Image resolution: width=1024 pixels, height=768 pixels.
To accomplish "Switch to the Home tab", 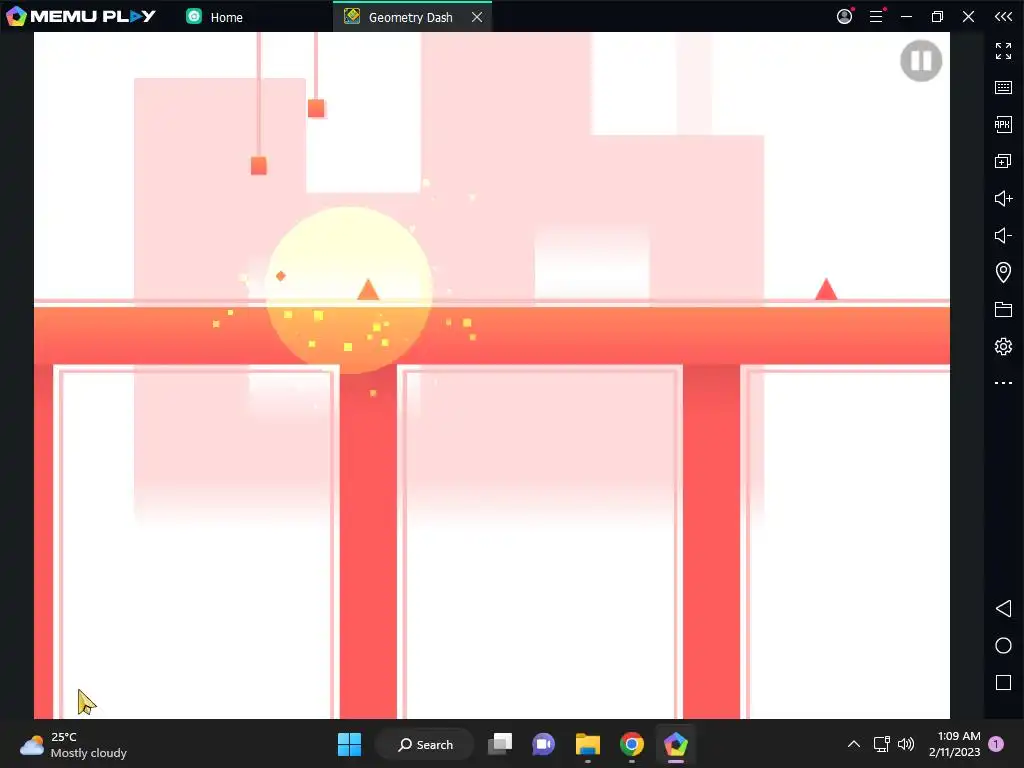I will (x=215, y=17).
